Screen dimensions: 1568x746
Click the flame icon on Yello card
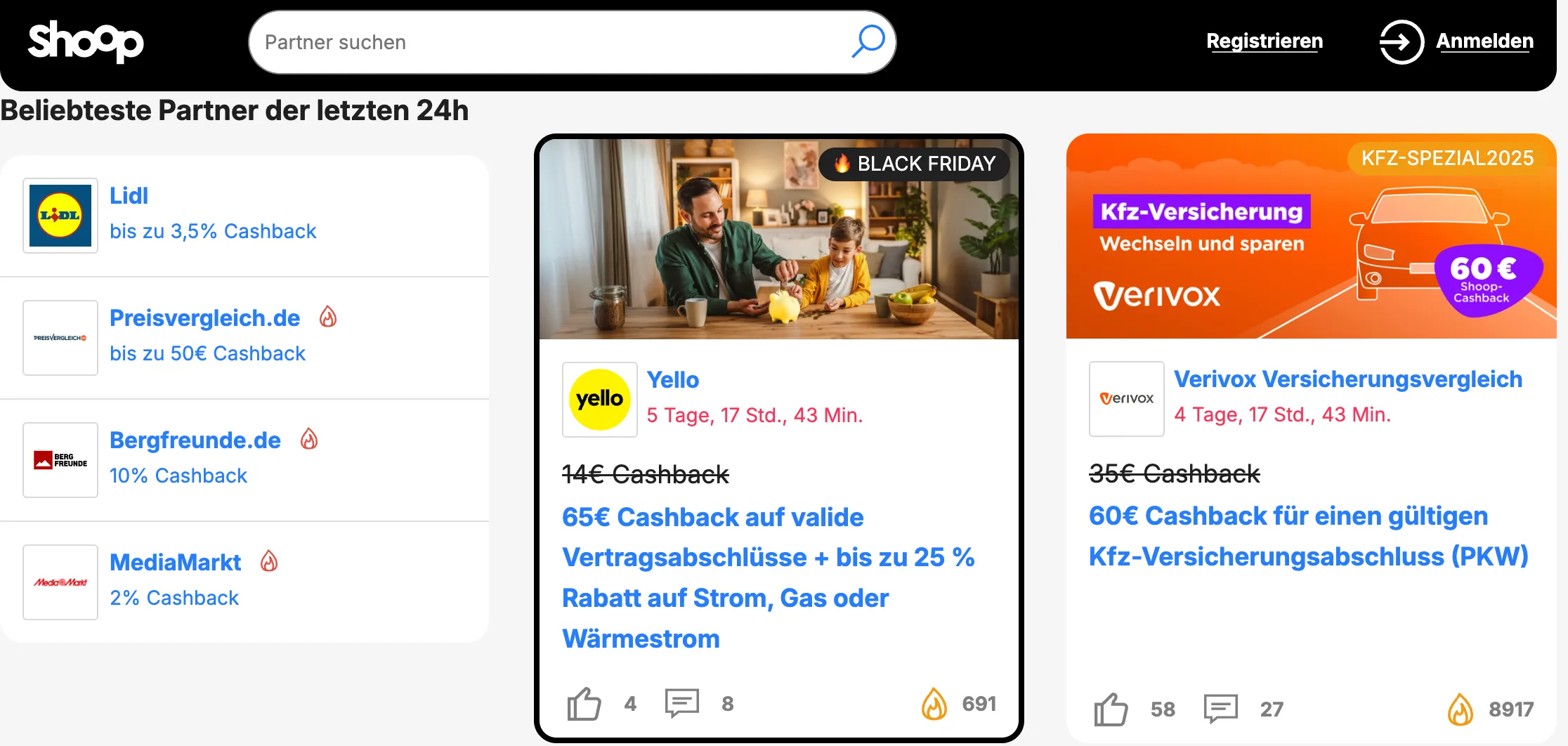pos(934,704)
